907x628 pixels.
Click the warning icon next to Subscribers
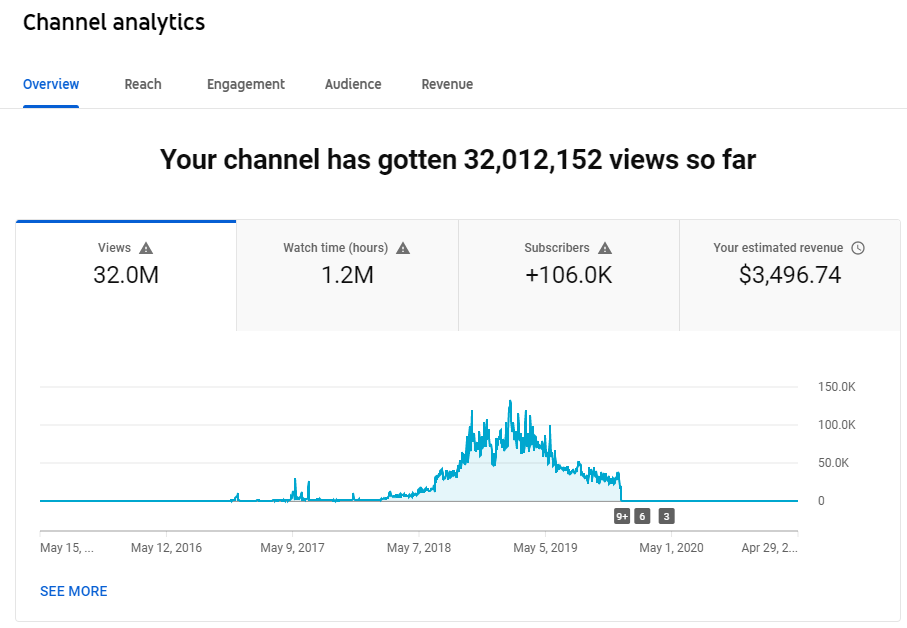[x=604, y=248]
